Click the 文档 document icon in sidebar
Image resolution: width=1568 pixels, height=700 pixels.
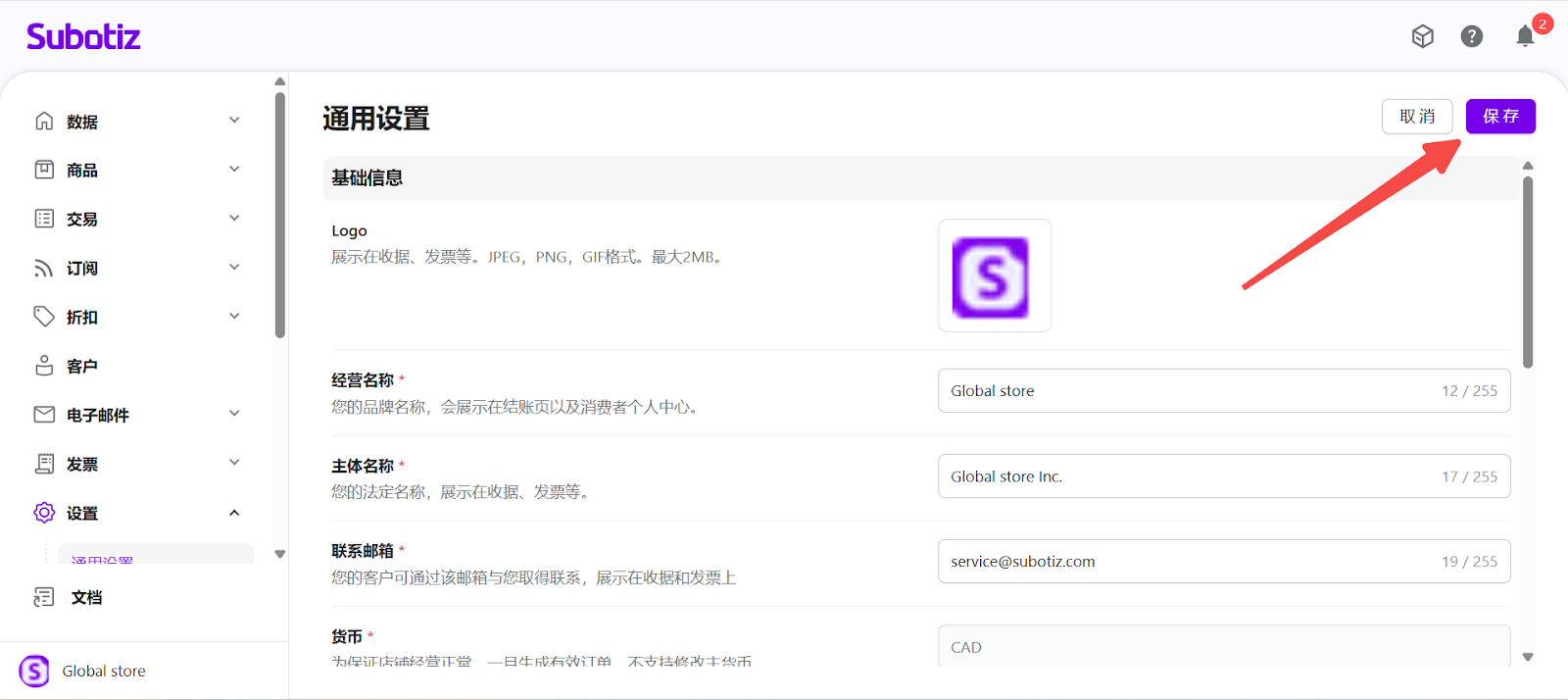pos(44,597)
